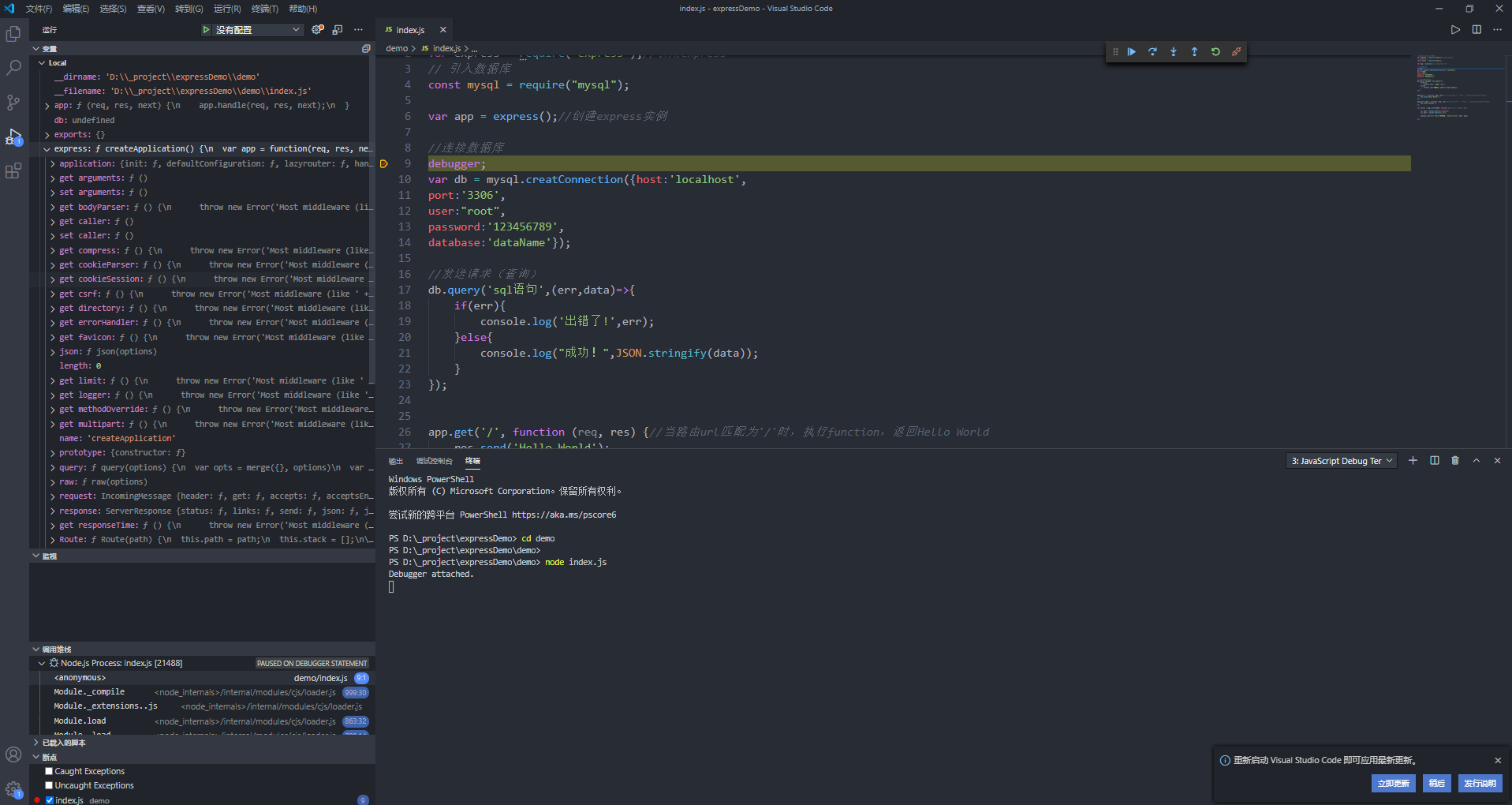Click the 立即更新 button

point(1393,783)
